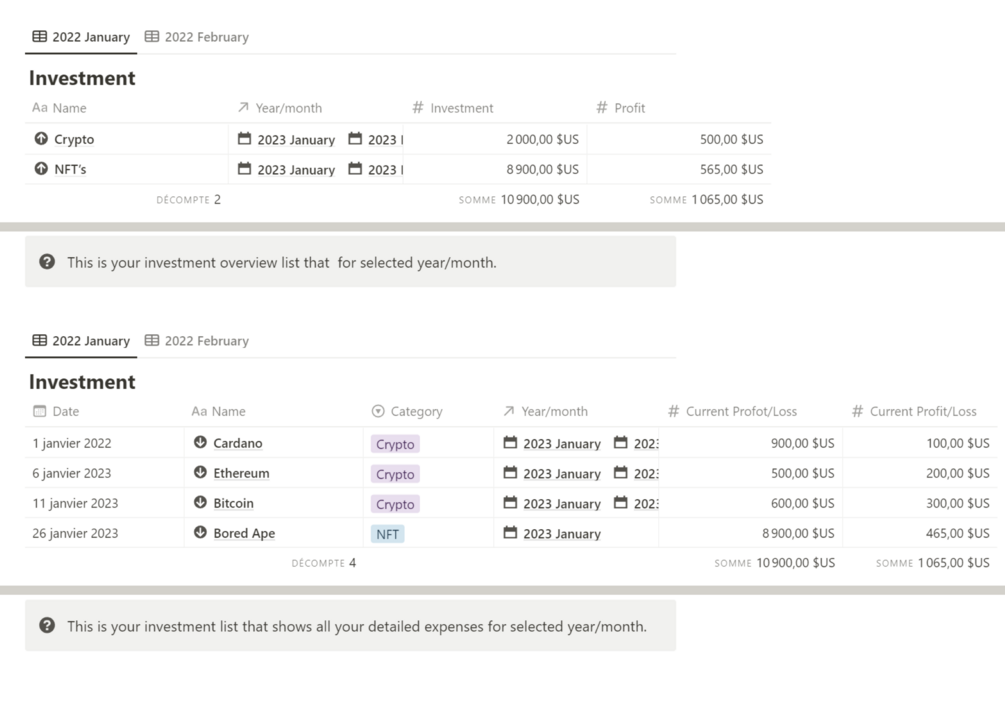Click the SOMME total 10 900,00 $US value
1005x726 pixels.
[x=540, y=199]
